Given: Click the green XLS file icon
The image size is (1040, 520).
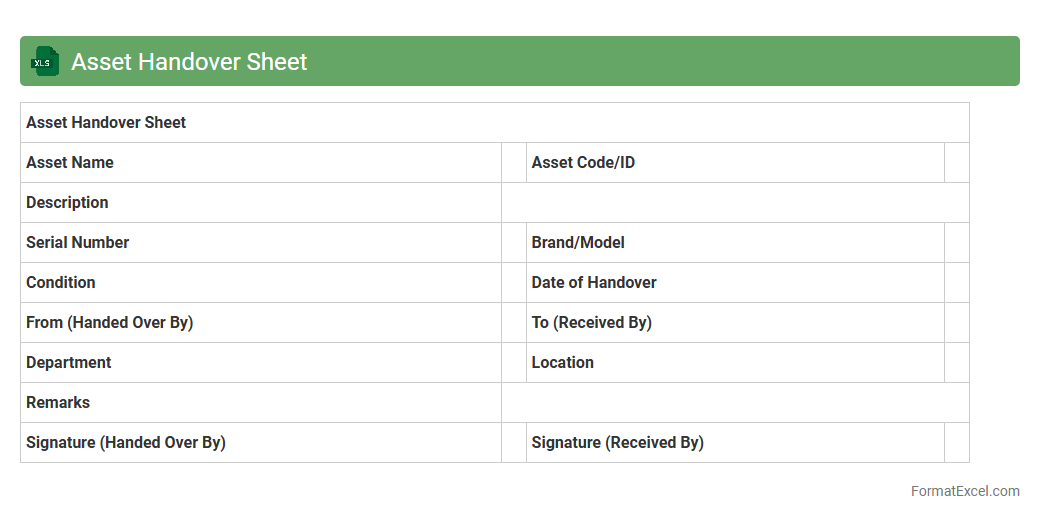Looking at the screenshot, I should coord(45,61).
